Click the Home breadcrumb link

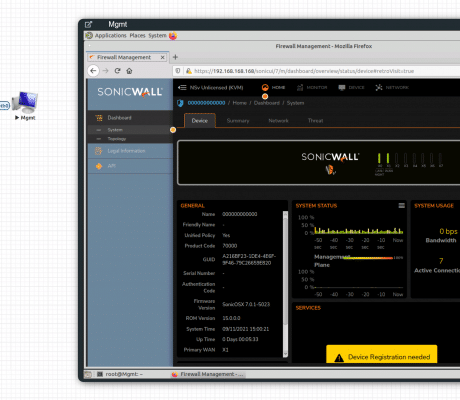(x=239, y=103)
